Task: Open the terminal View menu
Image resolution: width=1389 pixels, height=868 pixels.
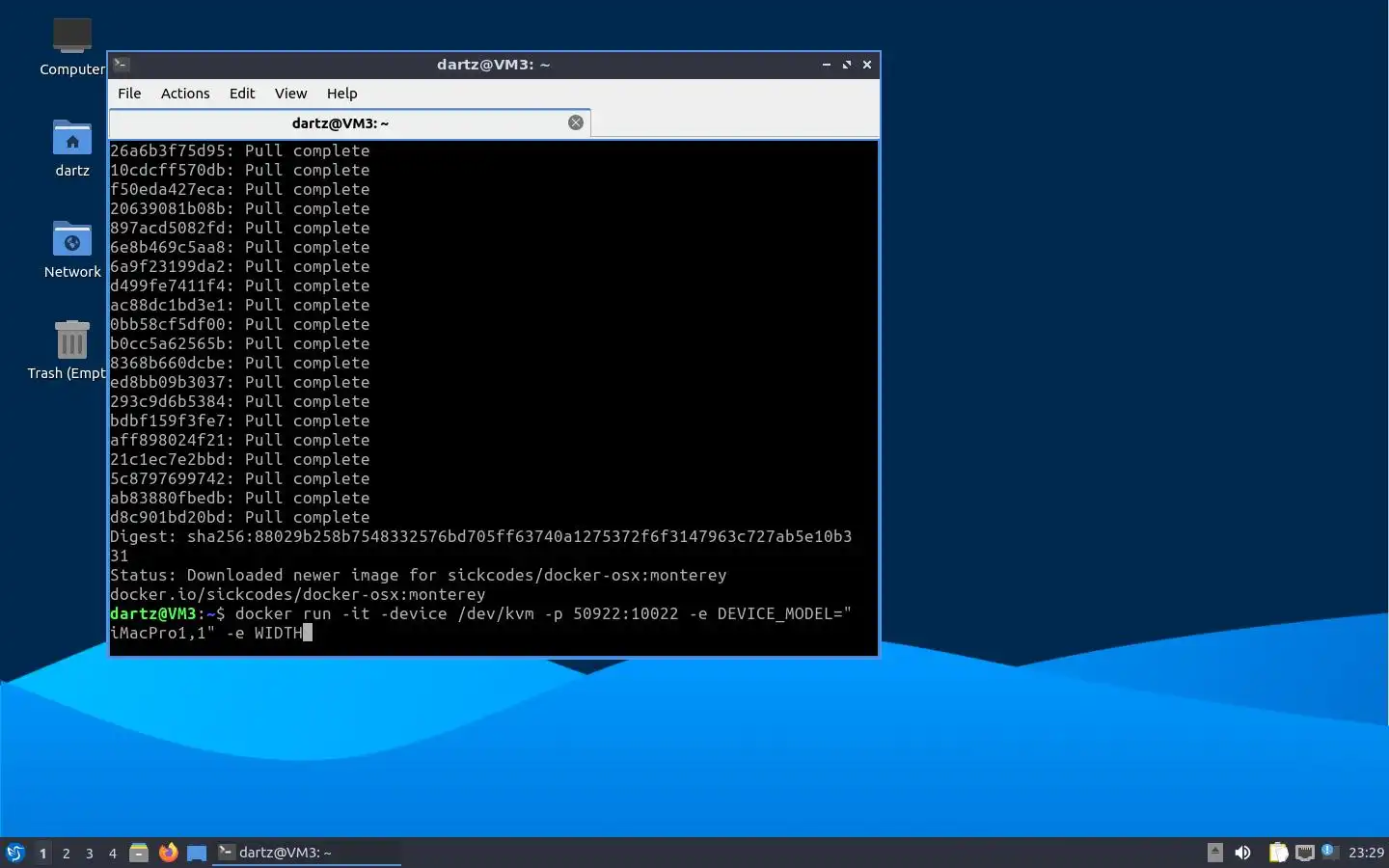Action: coord(290,94)
